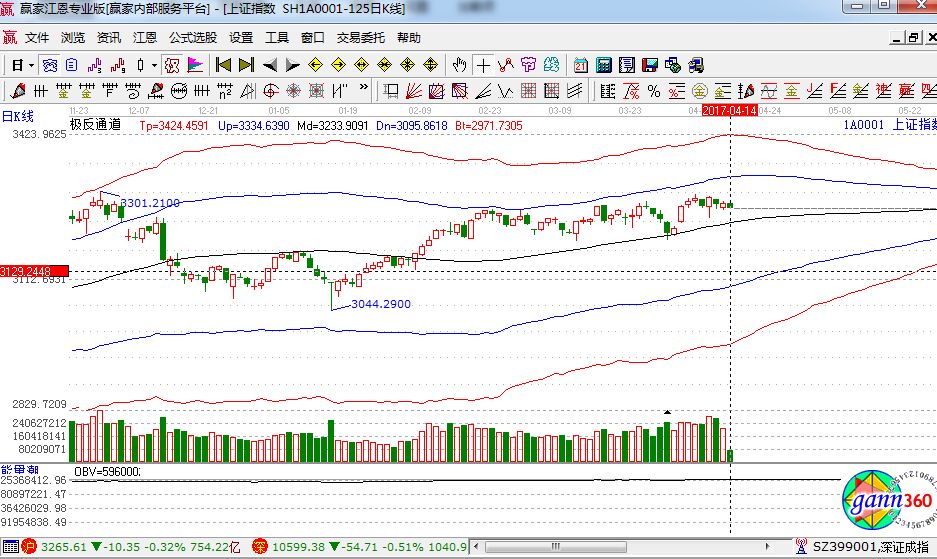
Task: Click the colored flag chart icon
Action: (196, 65)
